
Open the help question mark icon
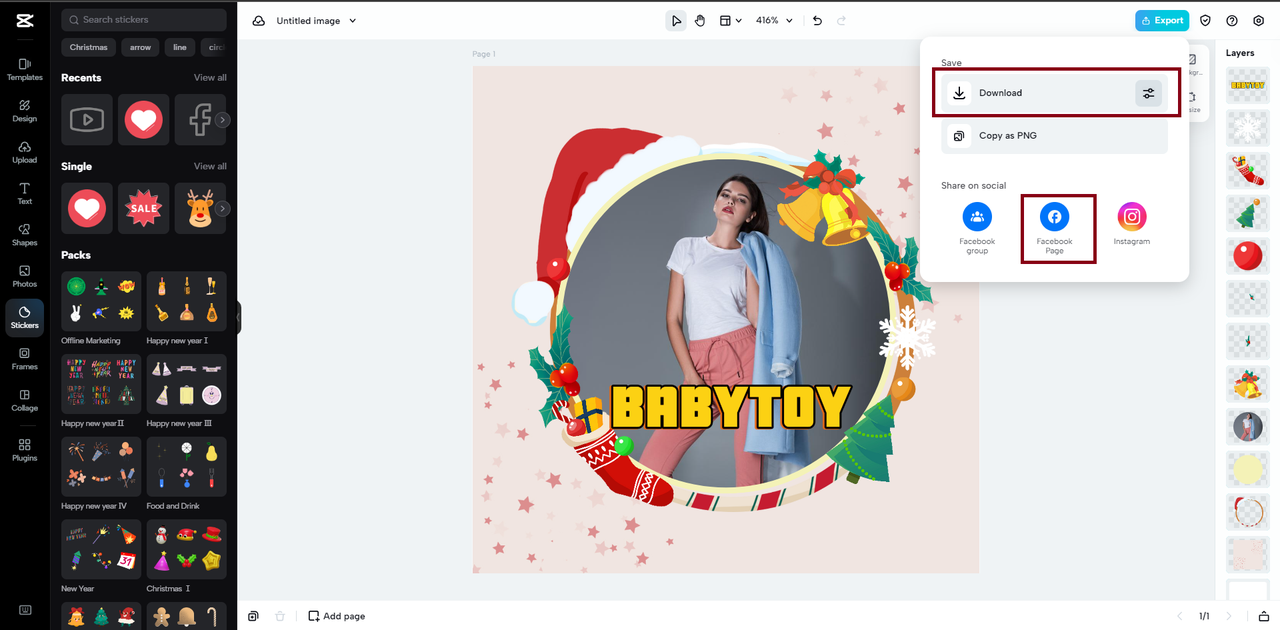pyautogui.click(x=1231, y=21)
